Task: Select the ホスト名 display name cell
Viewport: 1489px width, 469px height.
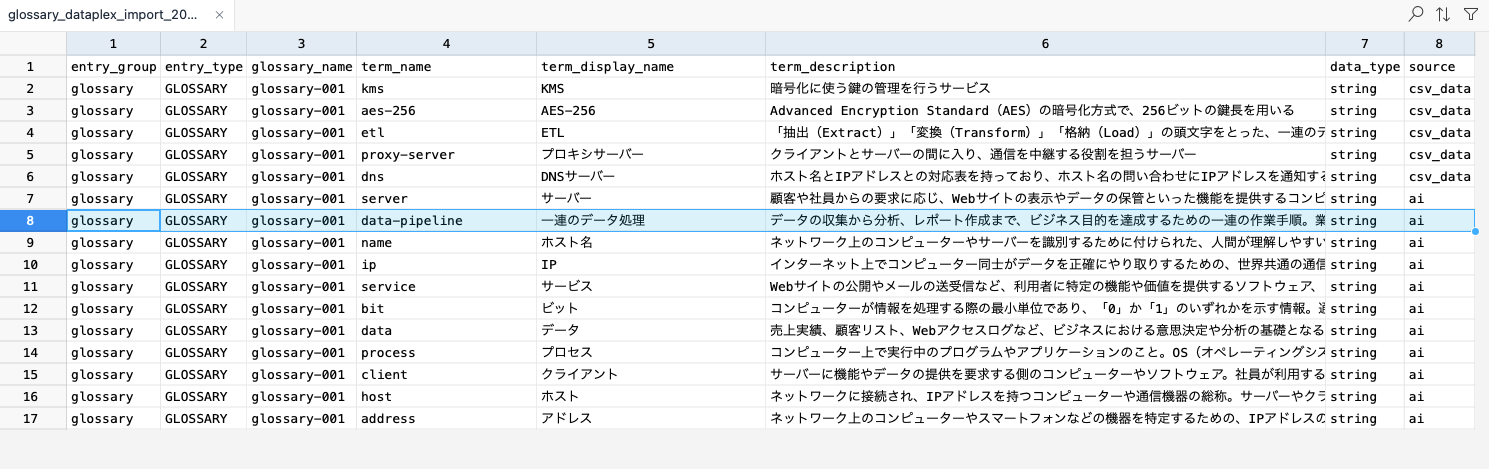Action: point(651,243)
